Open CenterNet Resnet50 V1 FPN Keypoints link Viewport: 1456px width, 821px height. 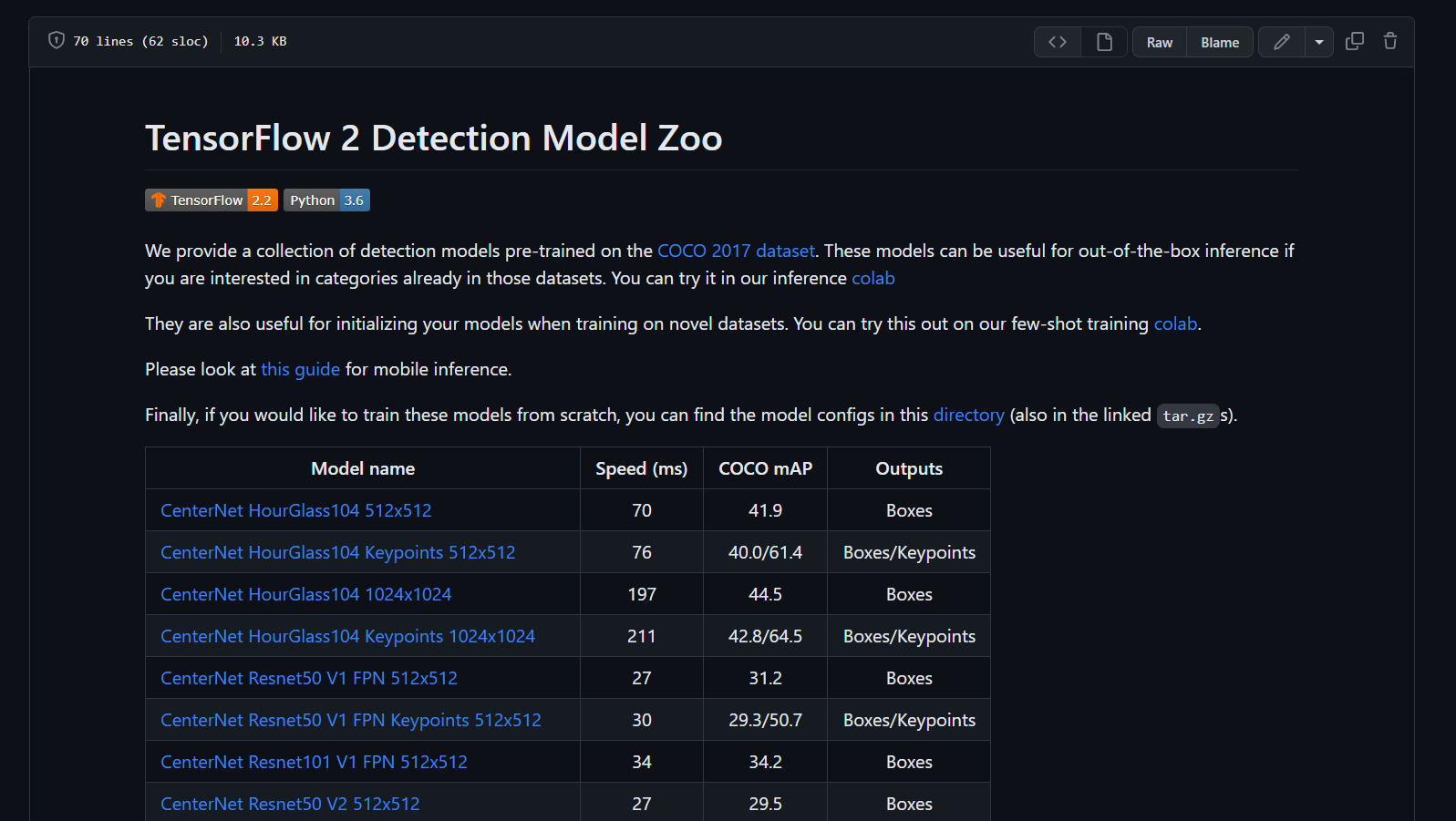351,720
